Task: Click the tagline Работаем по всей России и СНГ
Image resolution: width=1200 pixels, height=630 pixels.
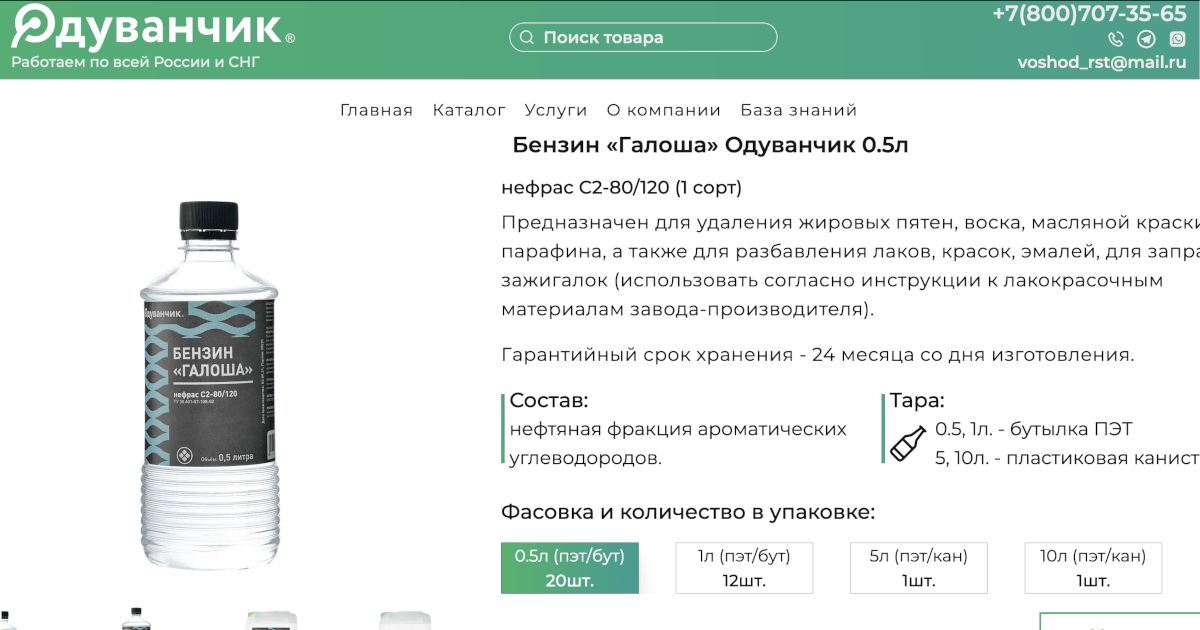Action: coord(135,62)
